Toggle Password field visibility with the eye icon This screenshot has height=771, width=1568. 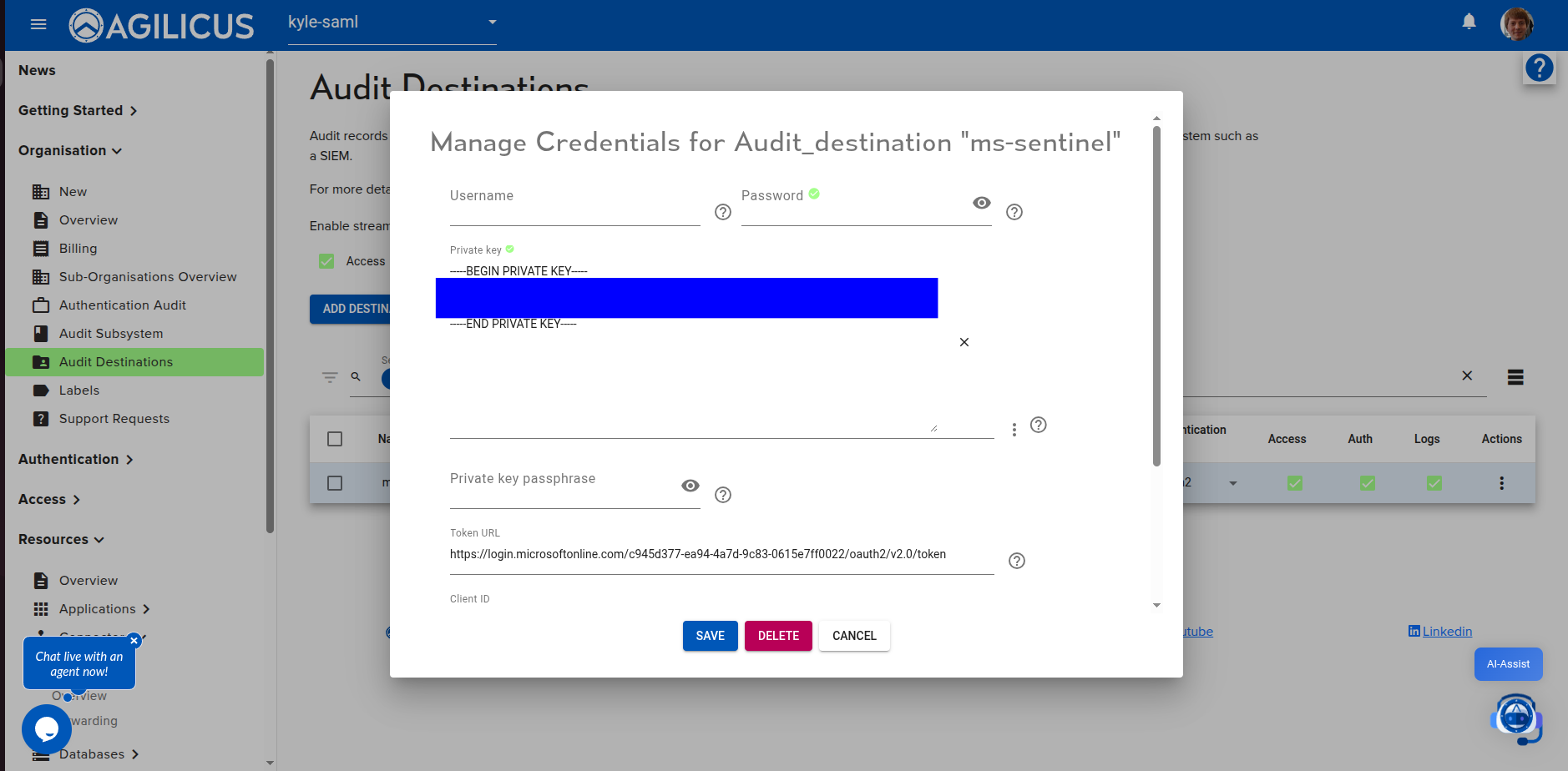click(x=981, y=203)
